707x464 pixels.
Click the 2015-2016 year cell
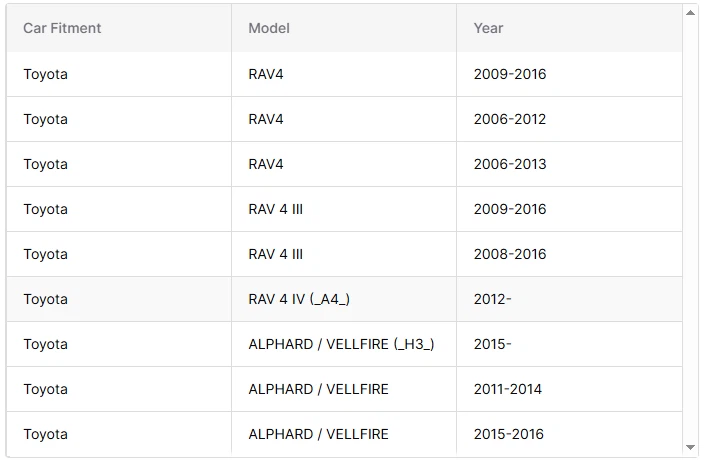click(x=509, y=434)
